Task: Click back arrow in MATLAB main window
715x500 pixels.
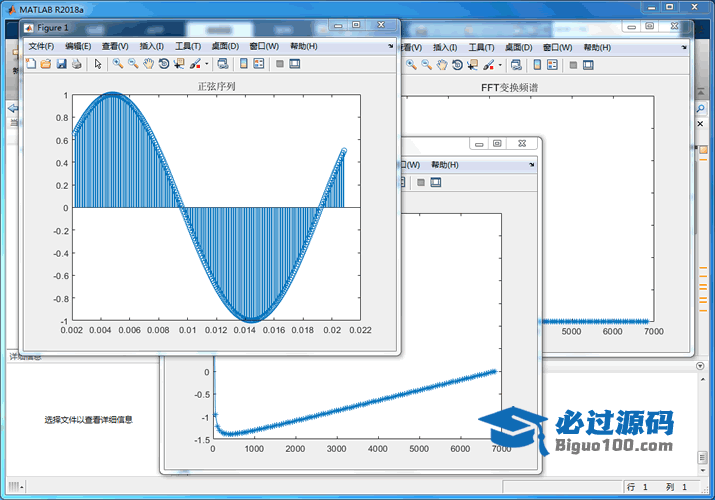Action: 13,108
